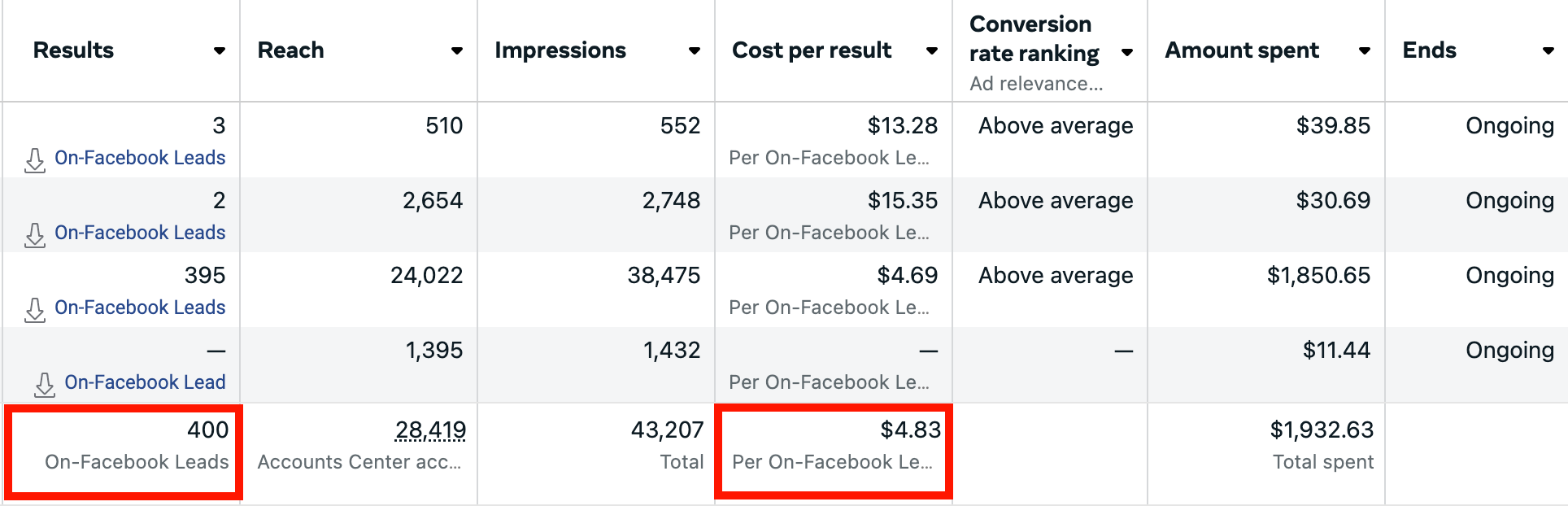1568x506 pixels.
Task: Click download icon beside 2 On-Facebook Leads
Action: point(35,234)
